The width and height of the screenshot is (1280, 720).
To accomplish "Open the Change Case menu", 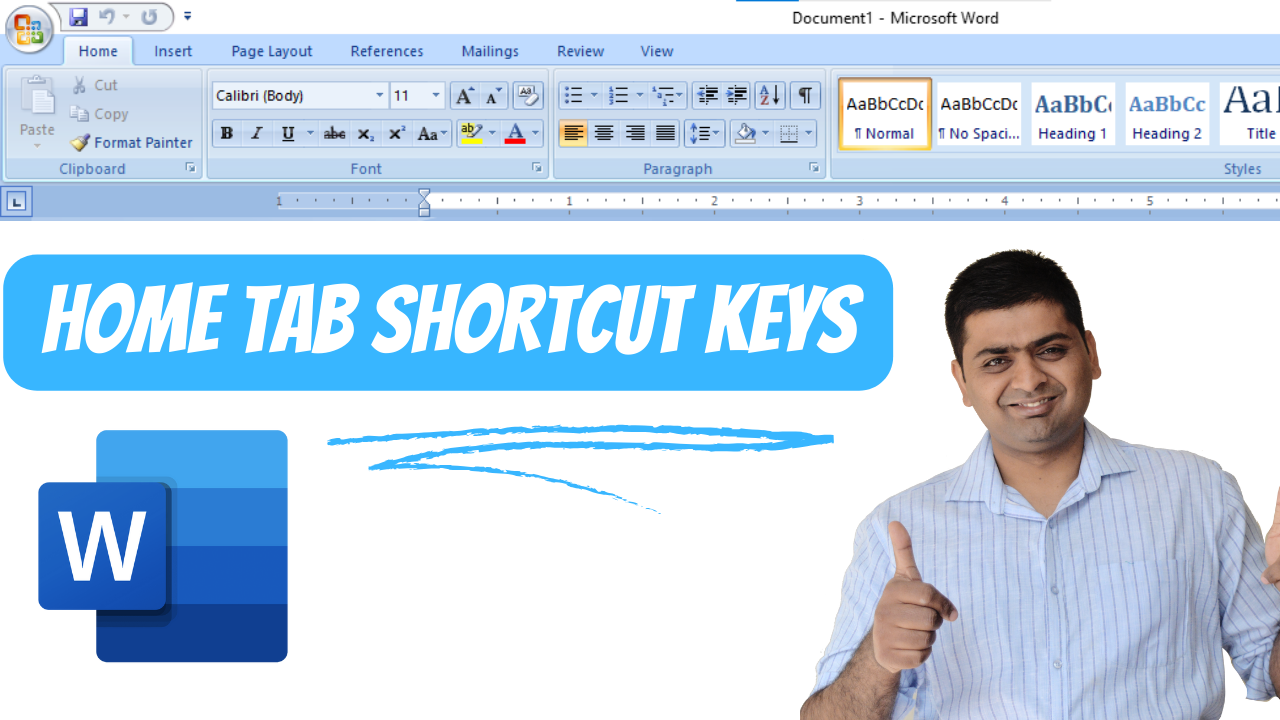I will point(433,134).
